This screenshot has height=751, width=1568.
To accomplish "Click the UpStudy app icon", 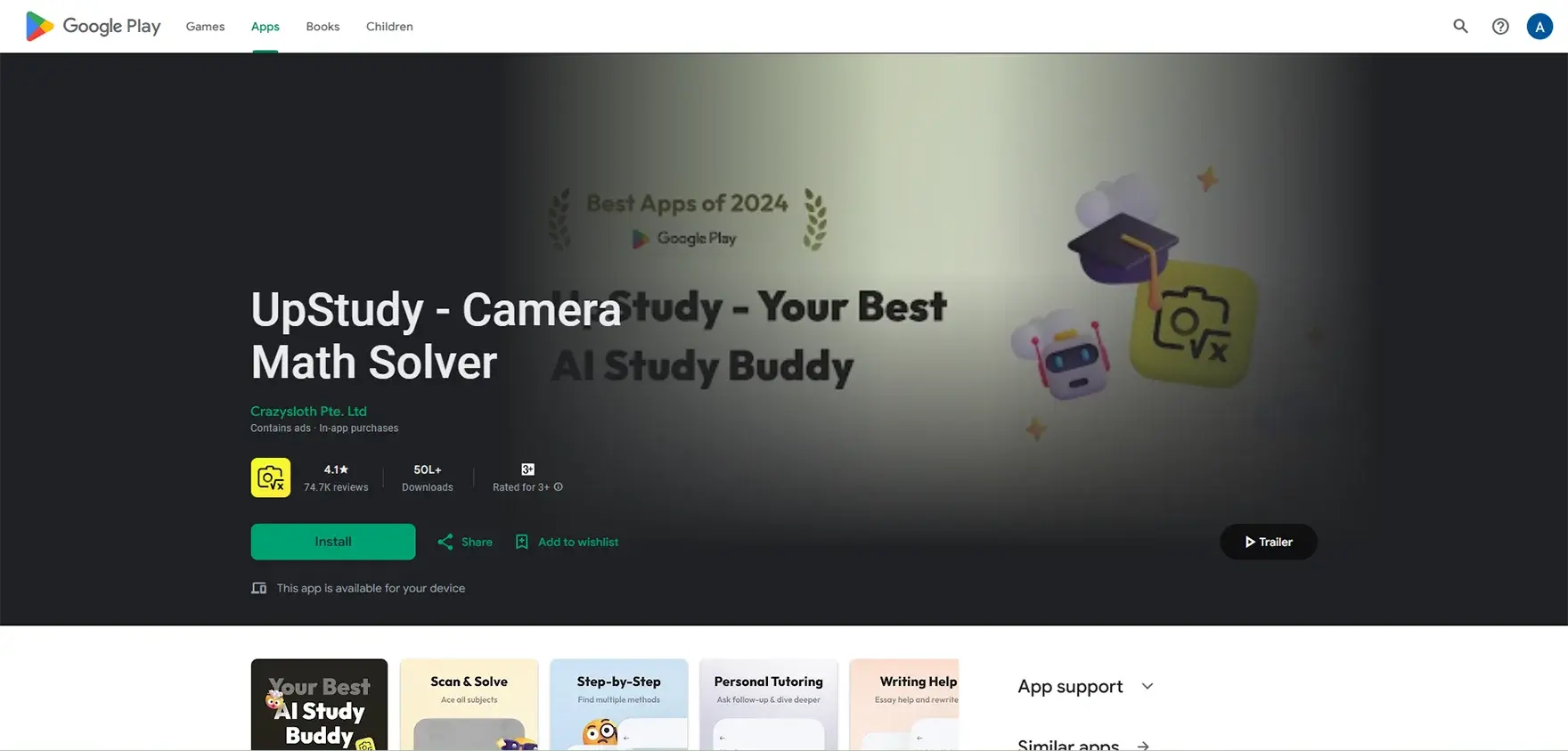I will [271, 478].
